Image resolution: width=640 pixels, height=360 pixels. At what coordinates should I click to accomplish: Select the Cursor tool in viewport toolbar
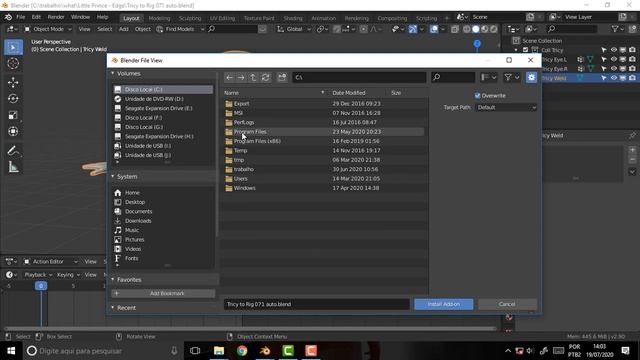13,64
